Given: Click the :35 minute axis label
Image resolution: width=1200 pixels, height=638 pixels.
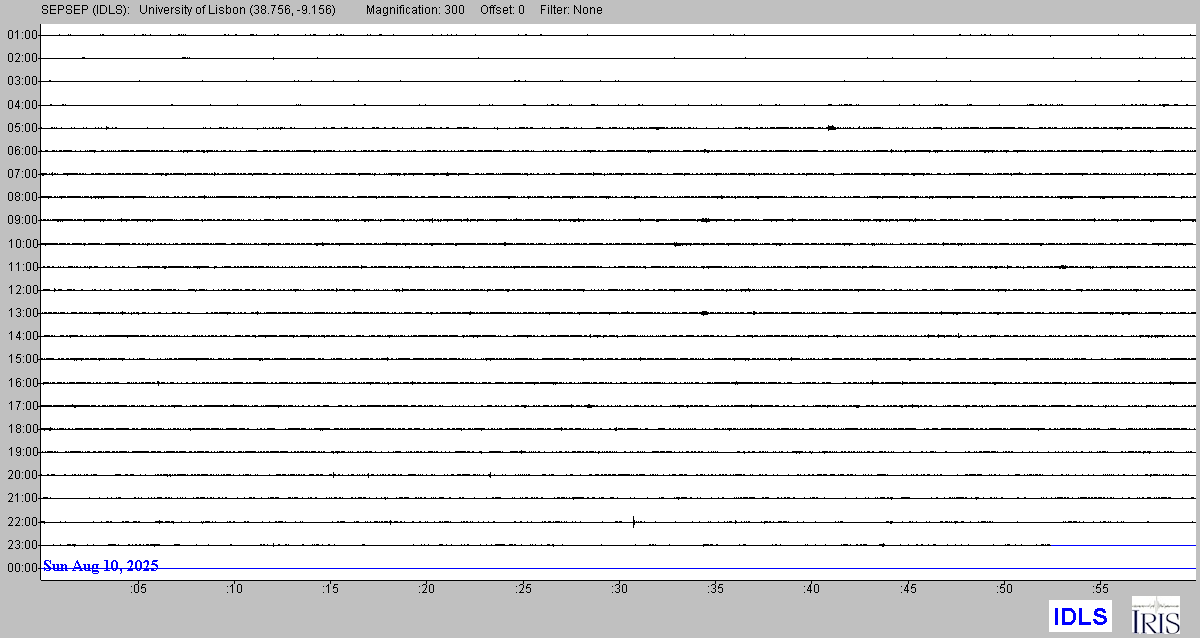Looking at the screenshot, I should [x=716, y=589].
